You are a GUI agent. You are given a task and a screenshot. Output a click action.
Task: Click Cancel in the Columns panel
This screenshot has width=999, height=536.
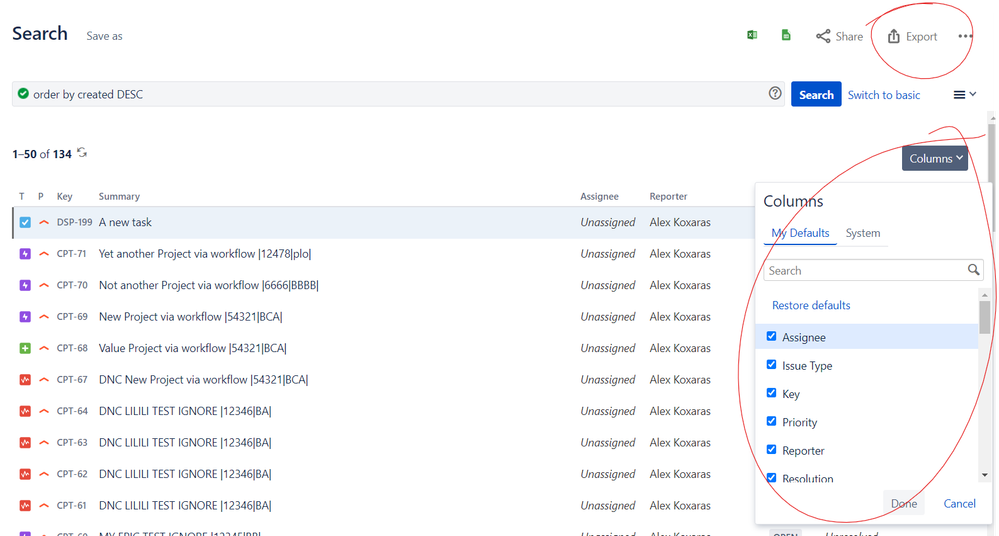point(959,503)
